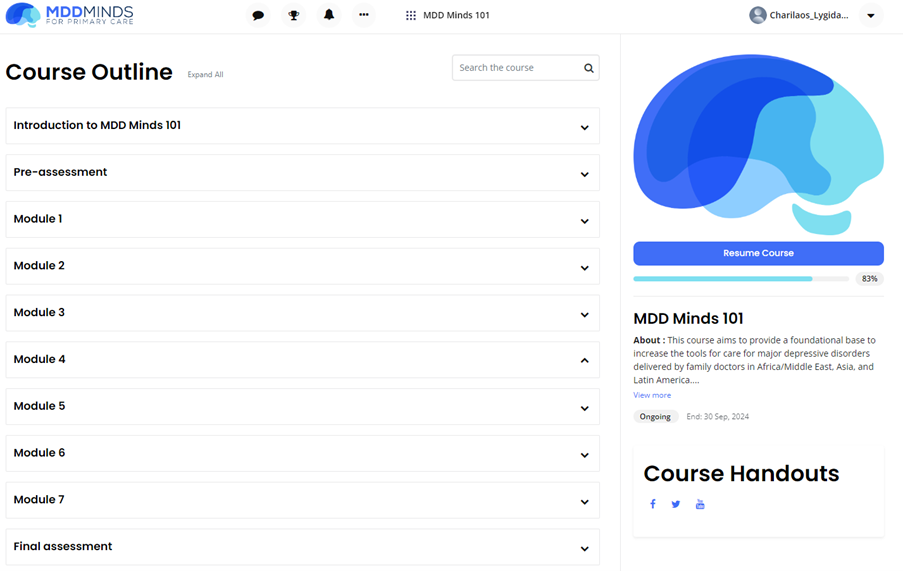Click the Module 3 title text
903x571 pixels.
pos(39,312)
